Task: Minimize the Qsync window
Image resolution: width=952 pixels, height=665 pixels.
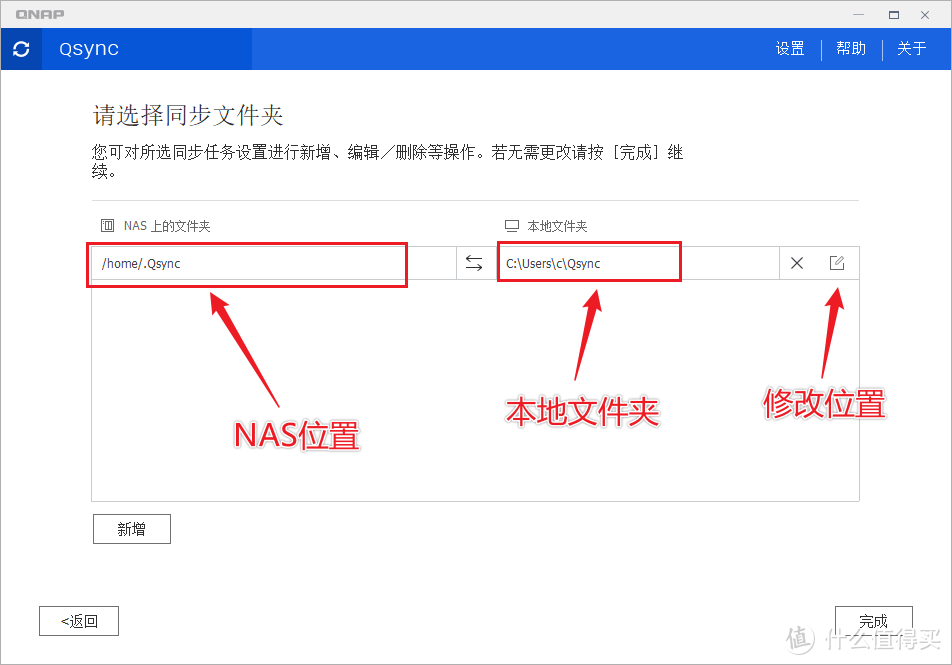Action: pos(858,14)
